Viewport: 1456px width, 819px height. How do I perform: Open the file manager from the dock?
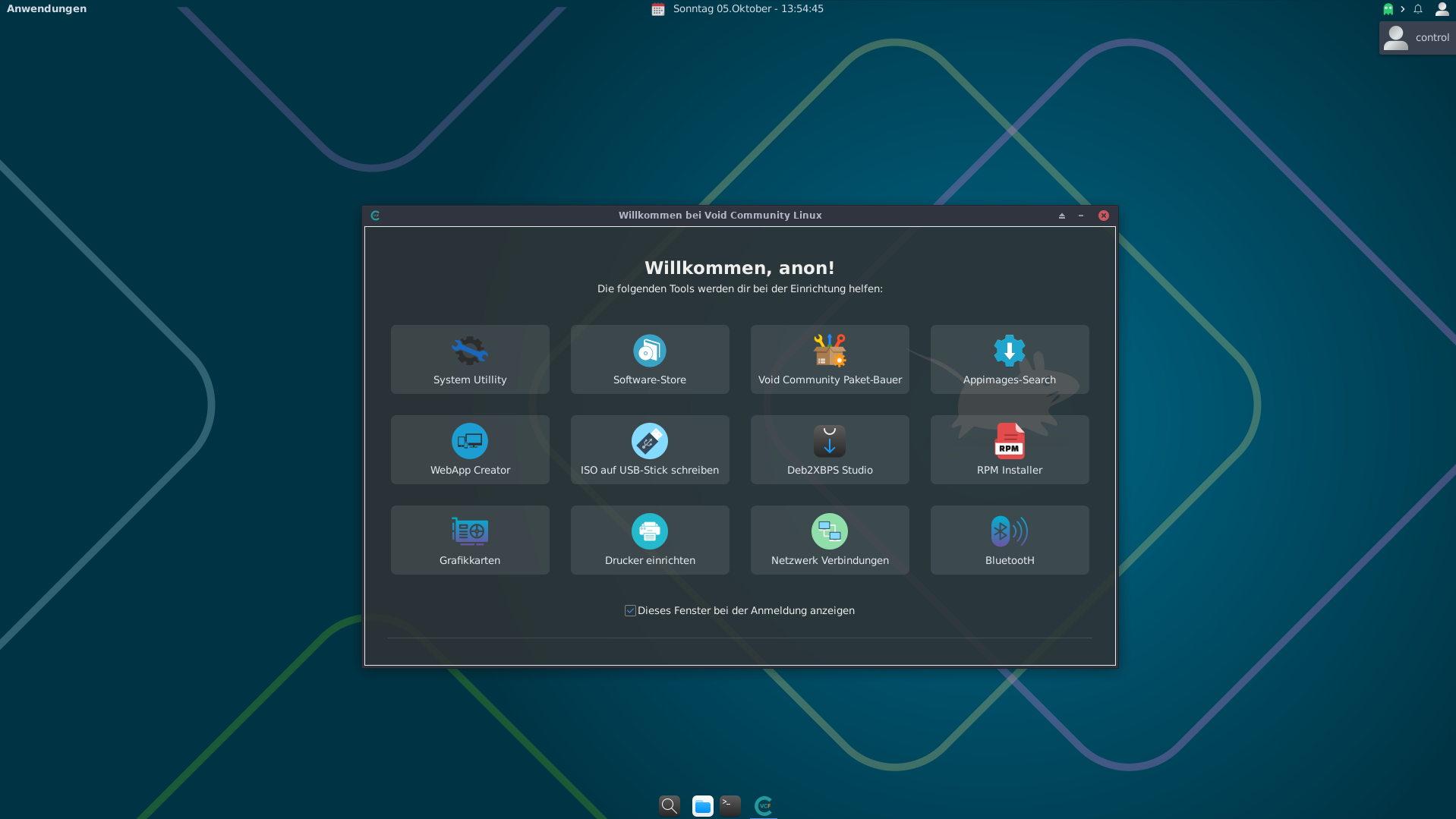tap(702, 805)
